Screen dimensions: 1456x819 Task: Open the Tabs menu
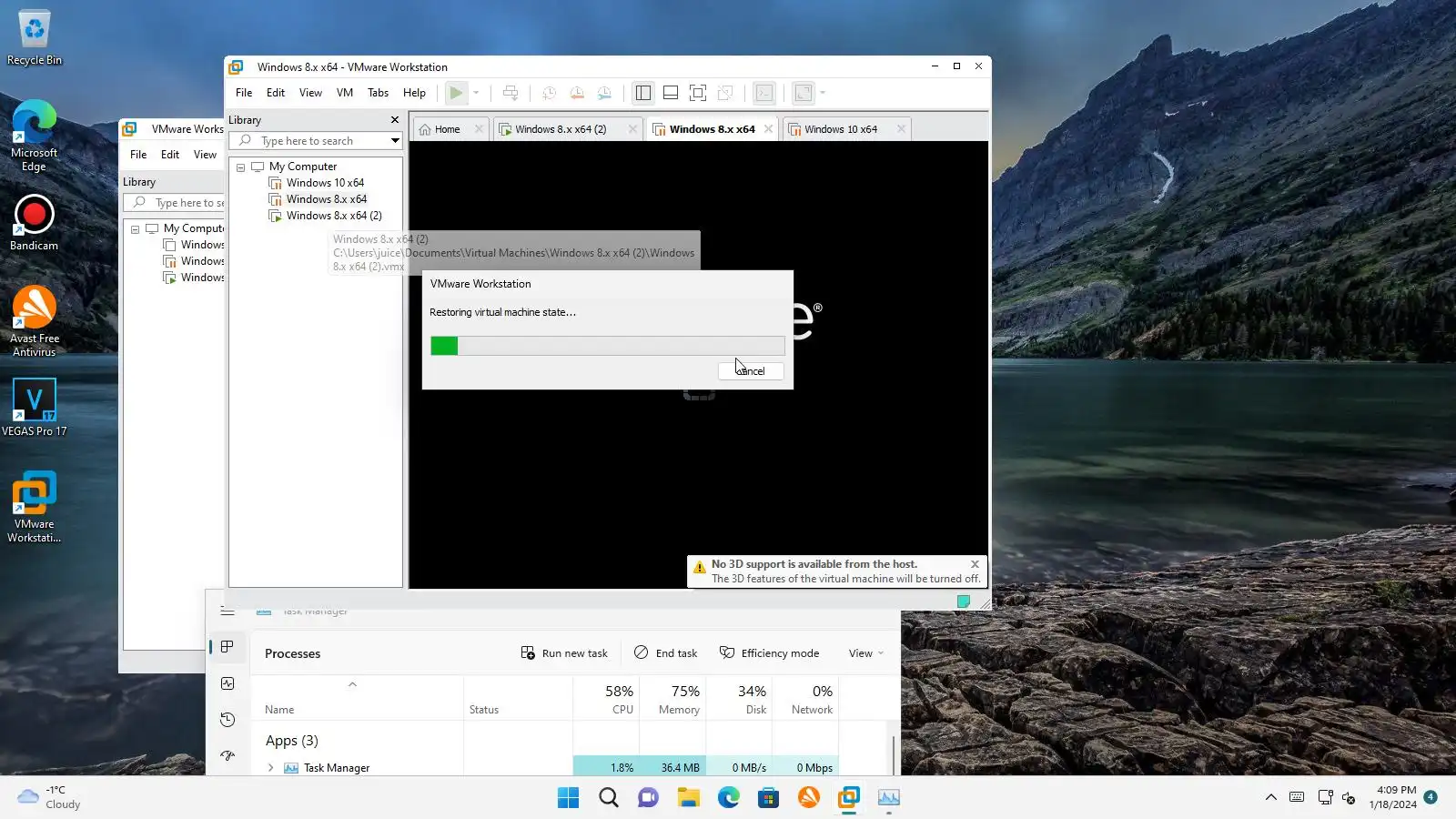point(378,93)
